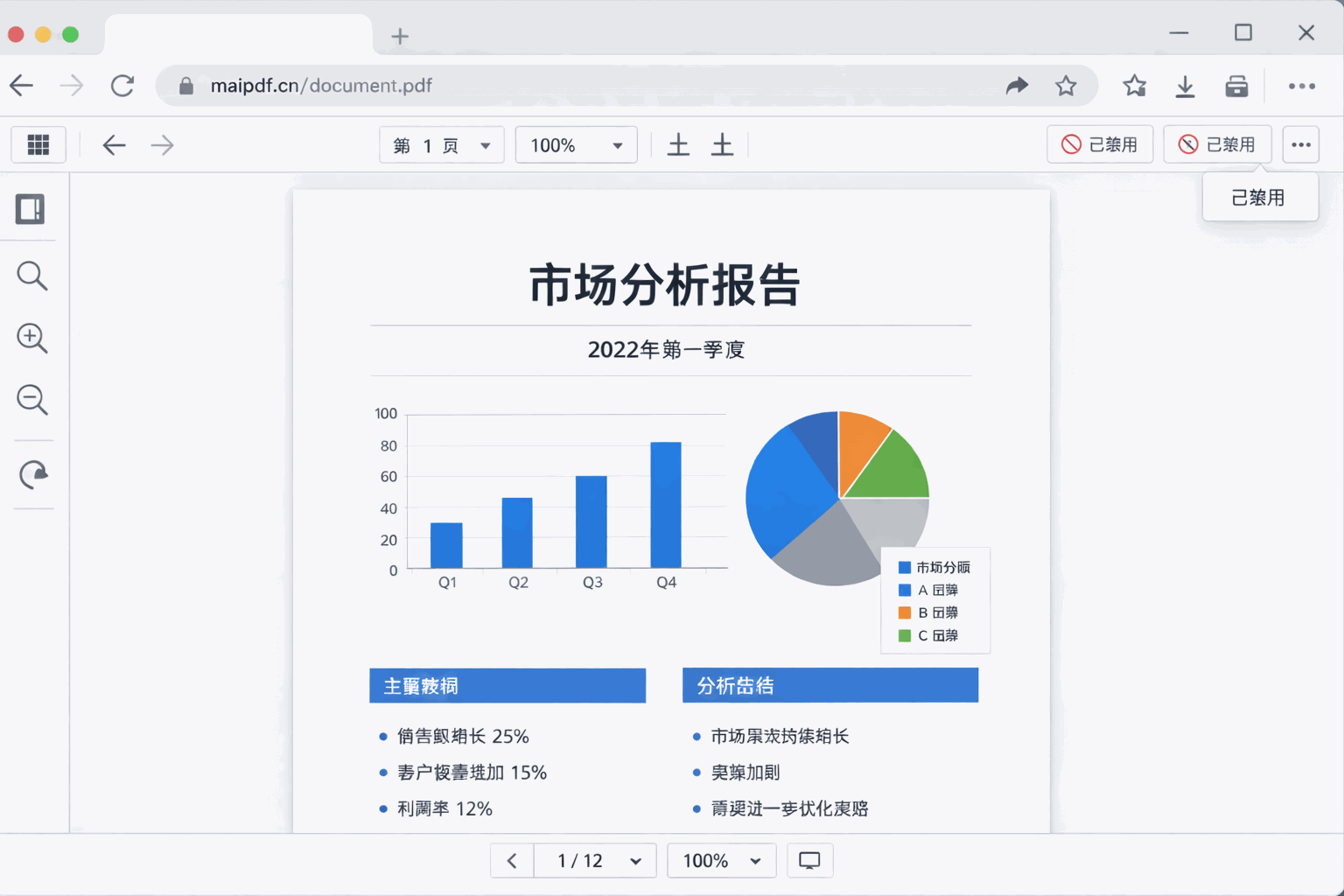1344x896 pixels.
Task: Open the grid layout view icon
Action: [x=38, y=144]
